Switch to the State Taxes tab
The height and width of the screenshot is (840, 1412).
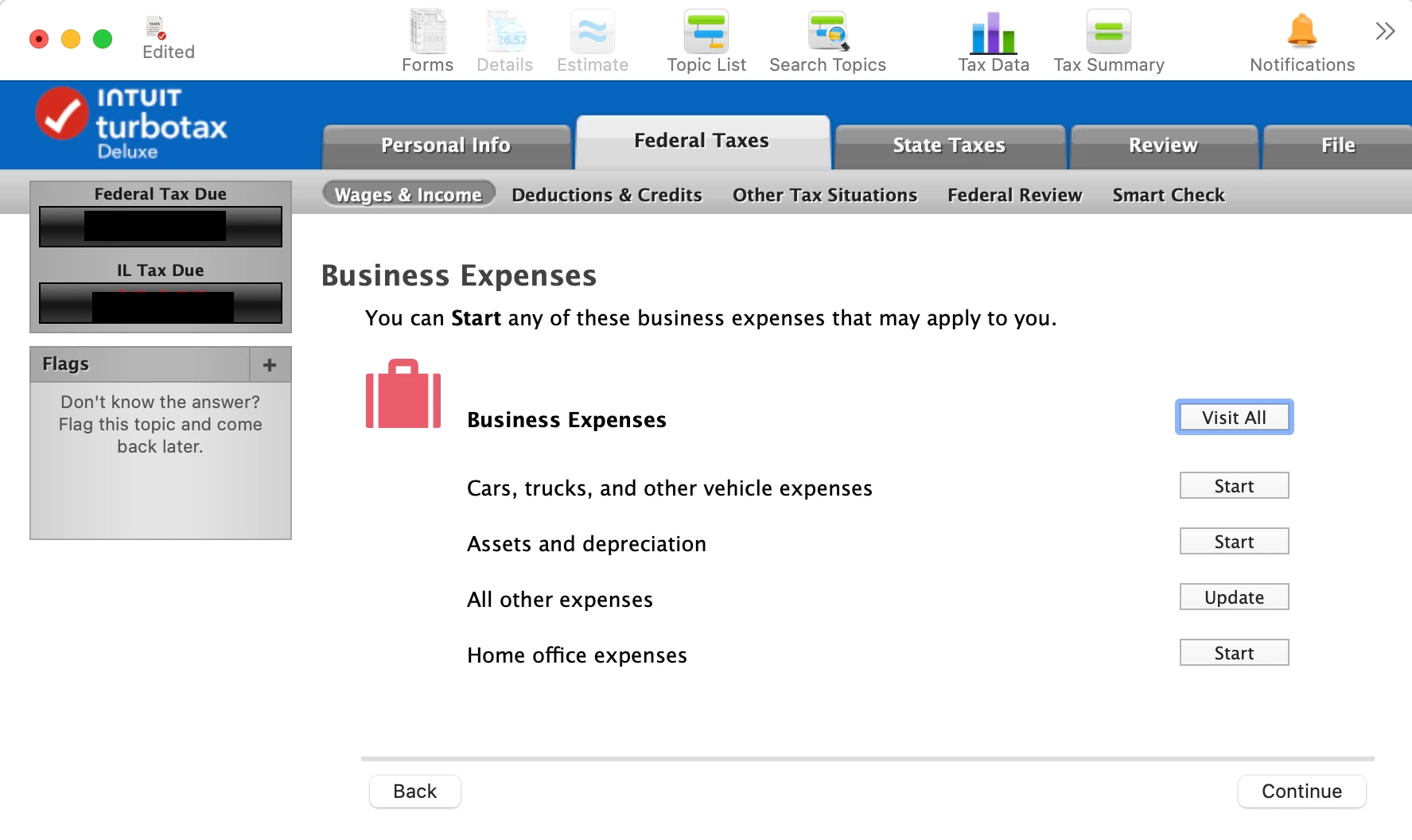click(949, 146)
